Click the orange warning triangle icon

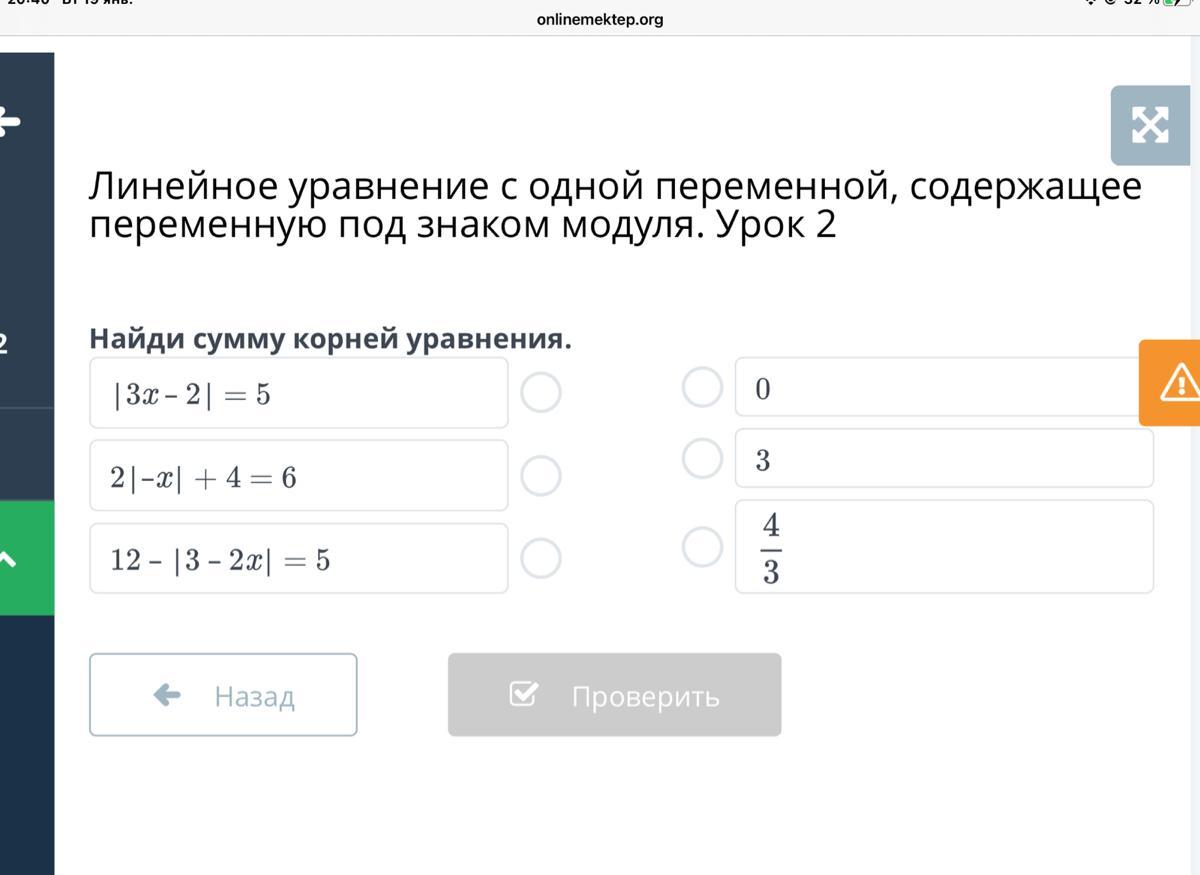[1178, 383]
